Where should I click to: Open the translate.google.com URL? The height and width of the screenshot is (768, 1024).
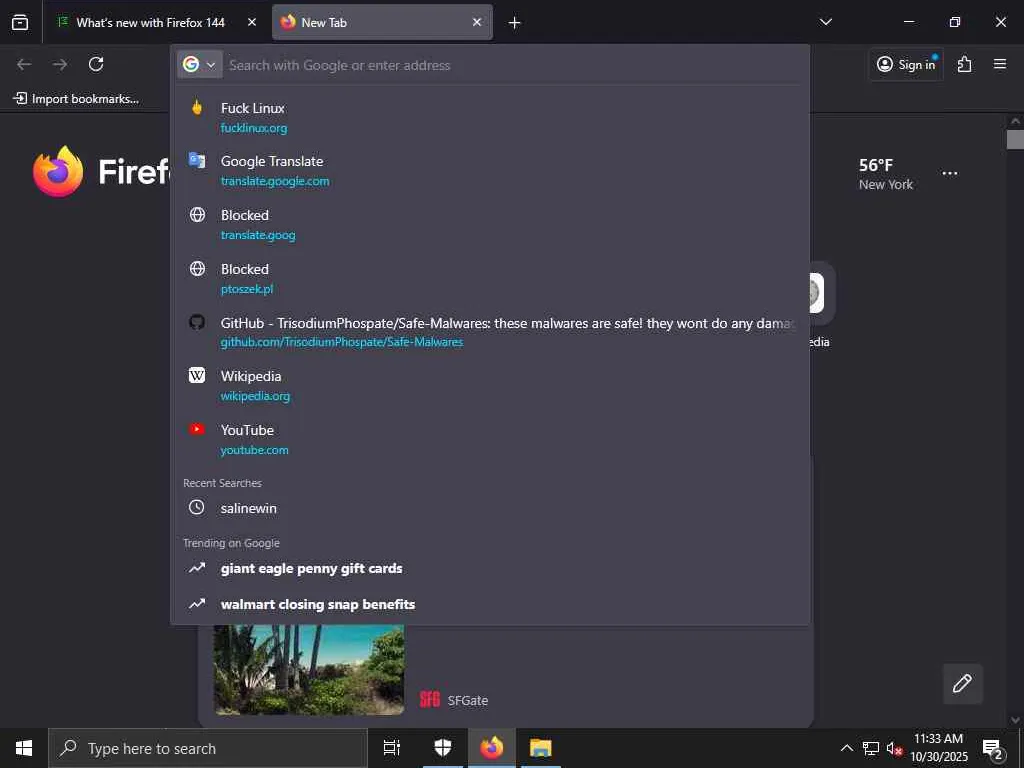275,181
